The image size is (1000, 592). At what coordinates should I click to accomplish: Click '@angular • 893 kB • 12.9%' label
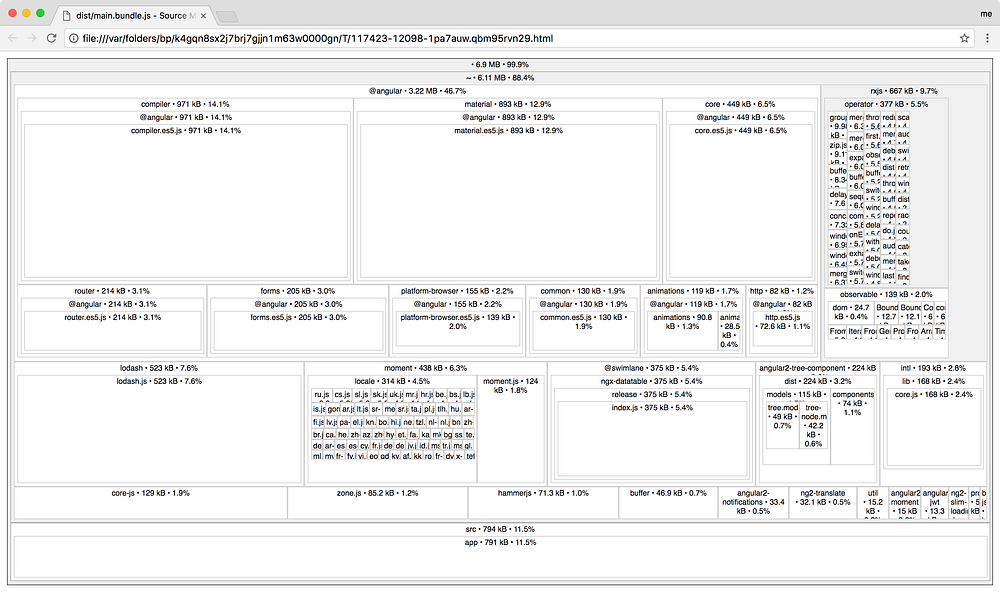click(508, 117)
